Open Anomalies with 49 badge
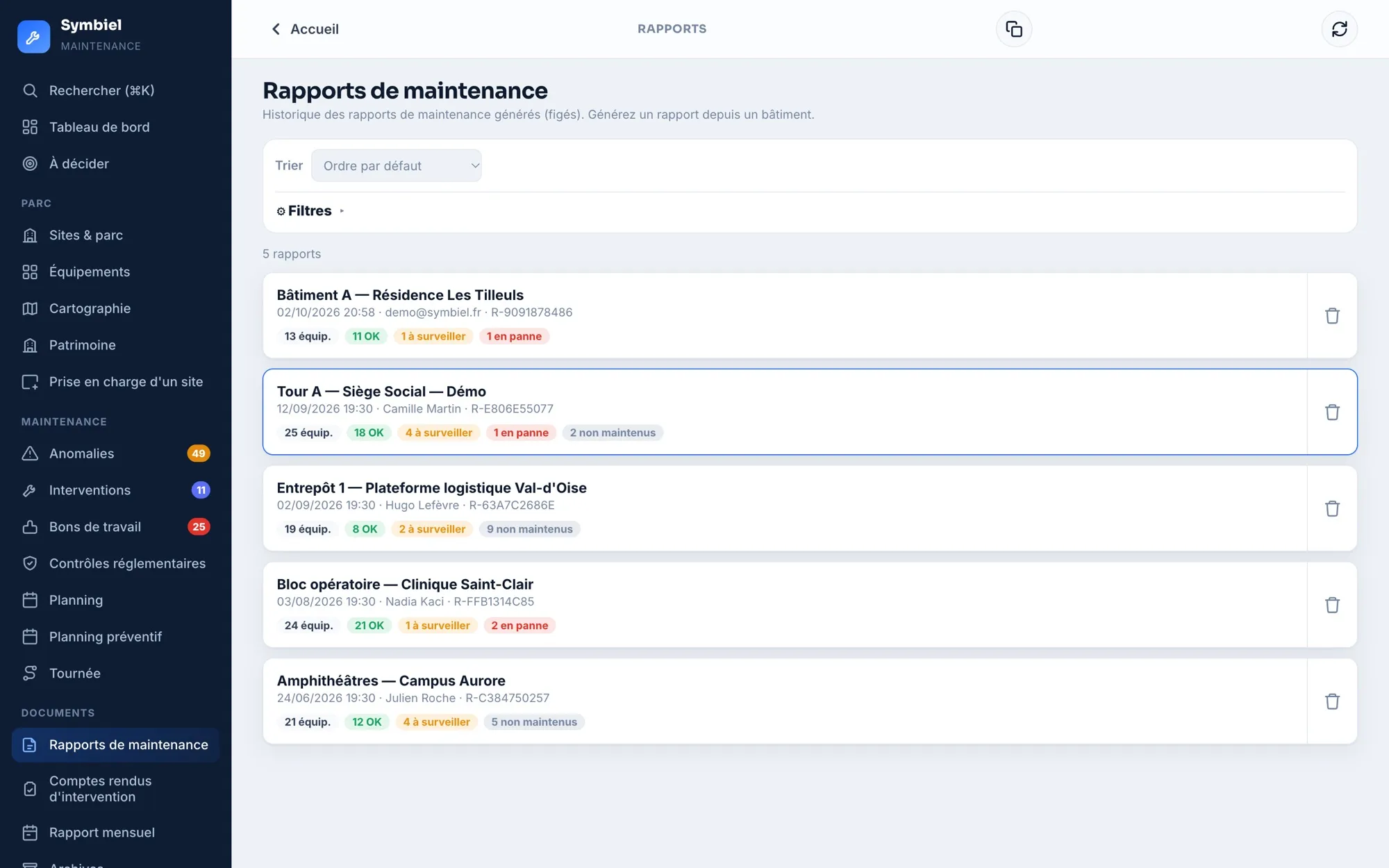 pos(115,453)
